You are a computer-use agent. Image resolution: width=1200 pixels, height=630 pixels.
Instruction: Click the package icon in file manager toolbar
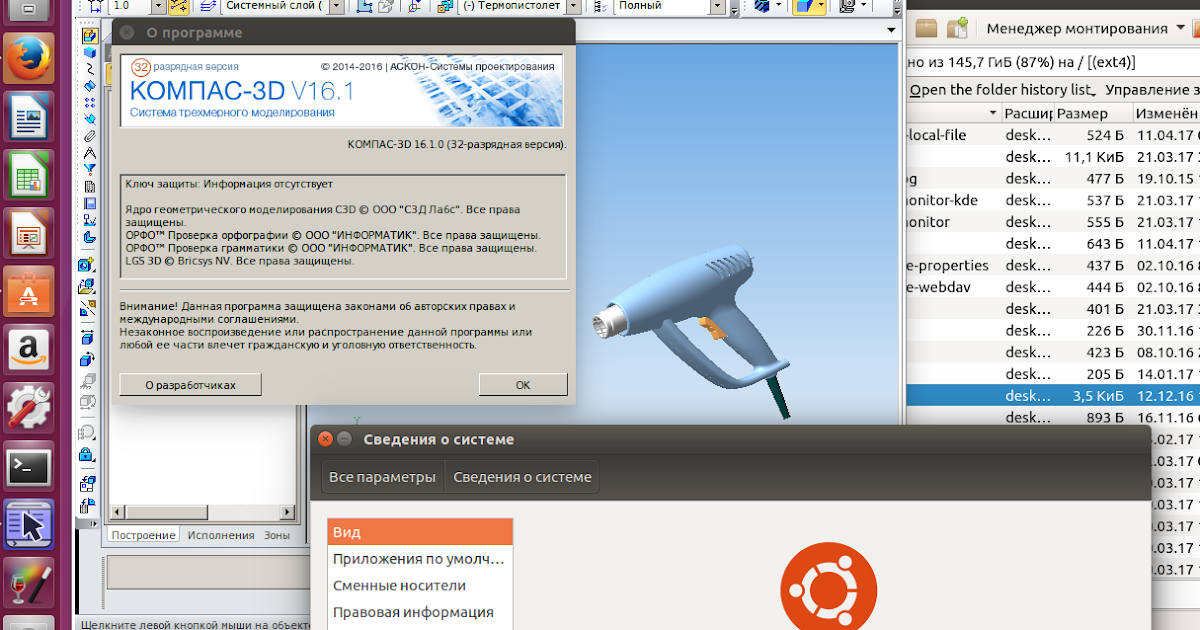coord(927,27)
